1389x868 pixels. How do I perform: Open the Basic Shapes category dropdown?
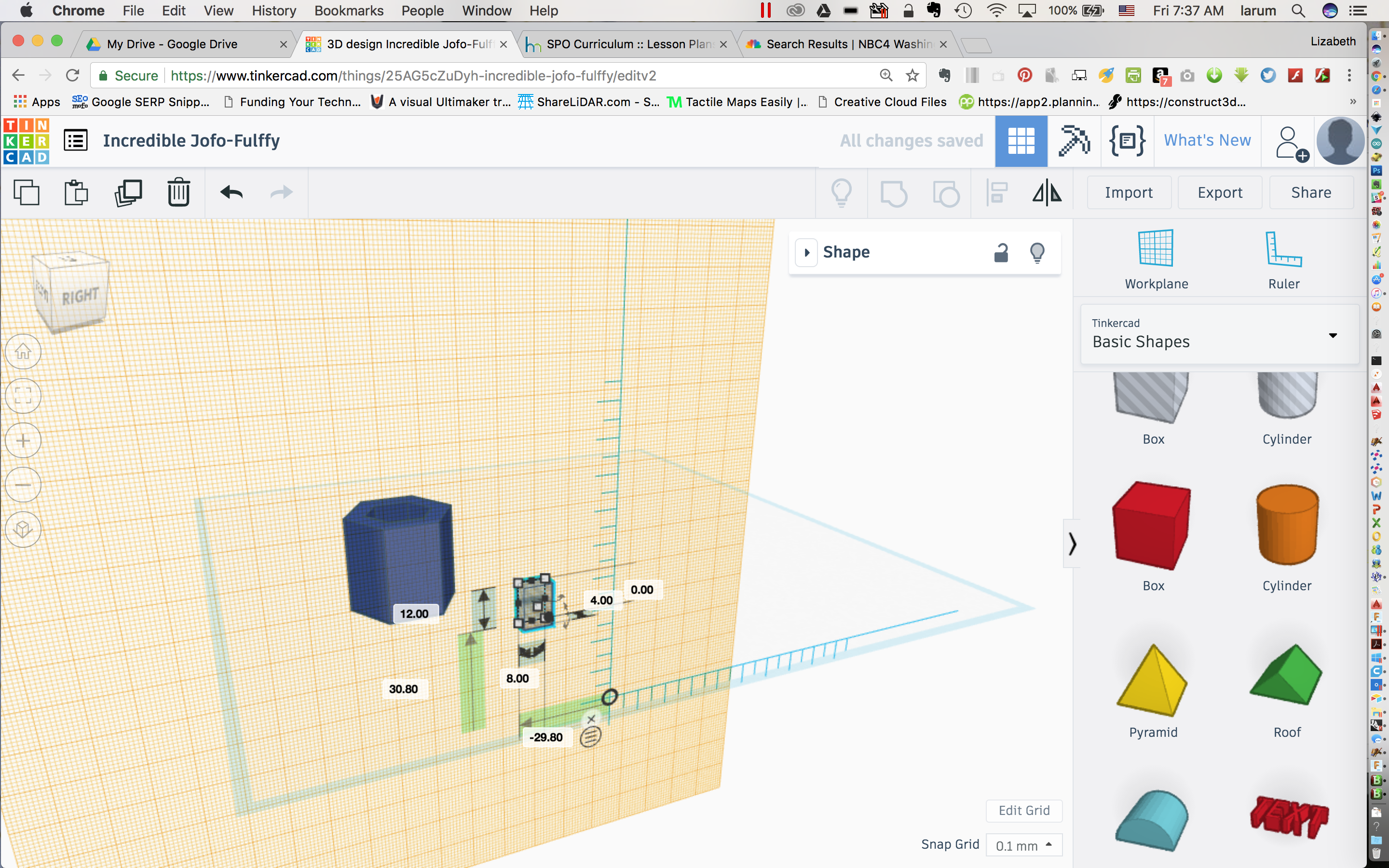(x=1220, y=334)
